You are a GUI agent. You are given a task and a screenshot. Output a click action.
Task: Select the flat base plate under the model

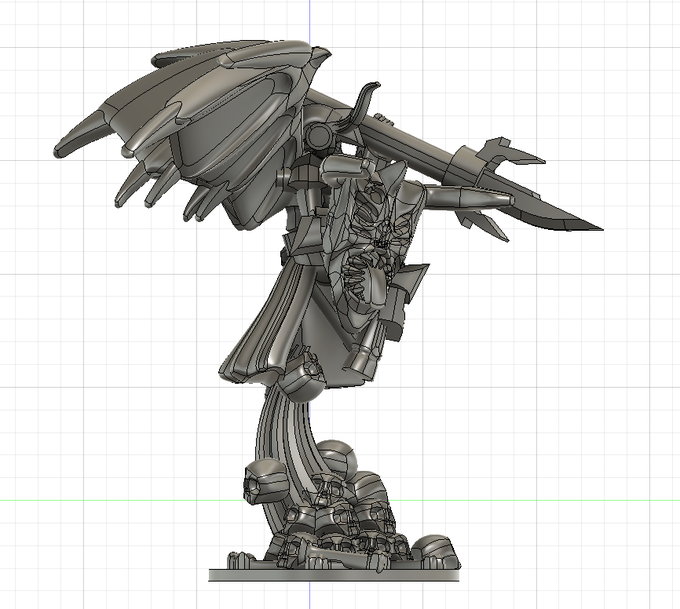coord(334,575)
